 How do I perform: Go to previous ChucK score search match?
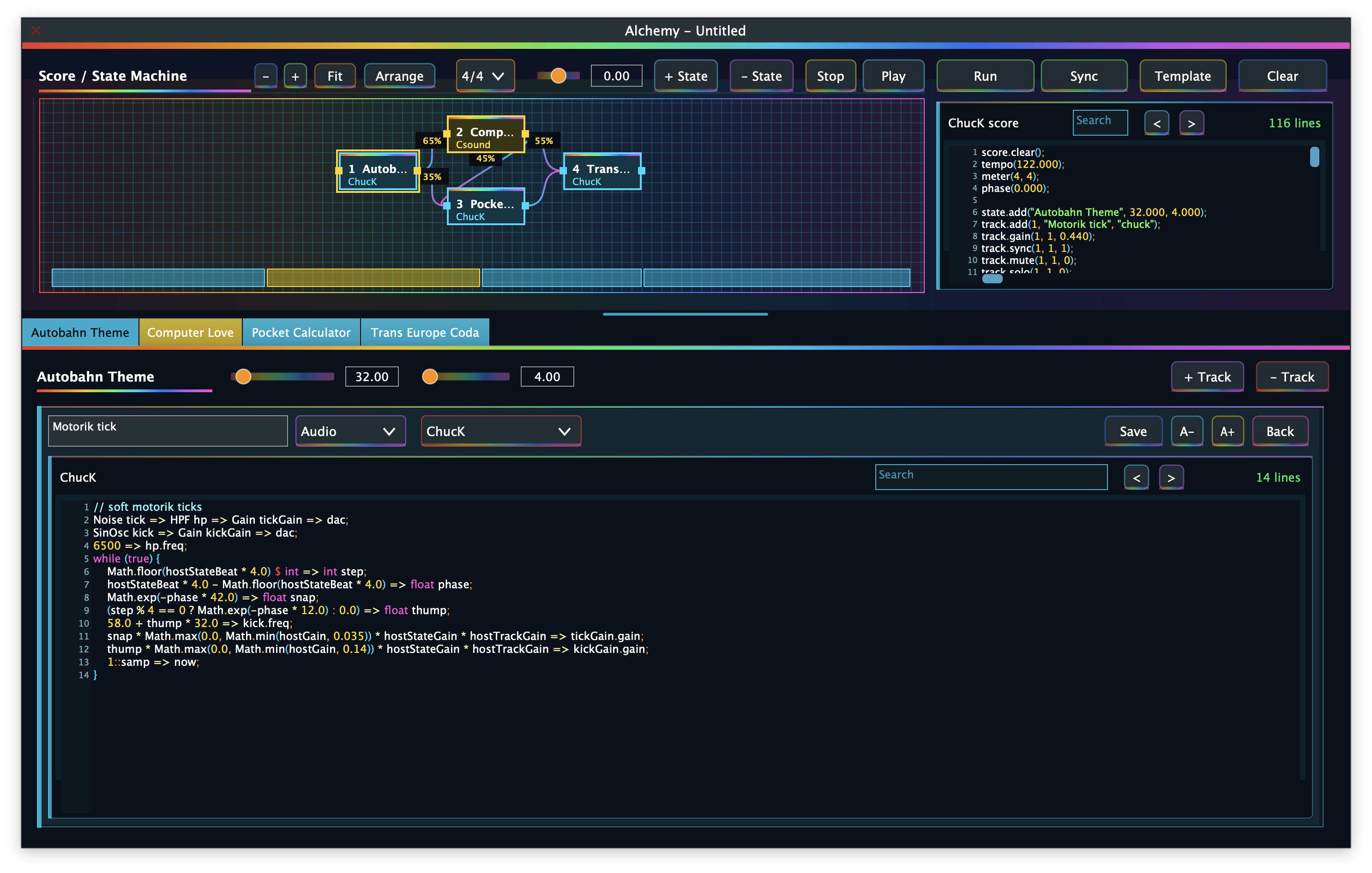tap(1156, 123)
